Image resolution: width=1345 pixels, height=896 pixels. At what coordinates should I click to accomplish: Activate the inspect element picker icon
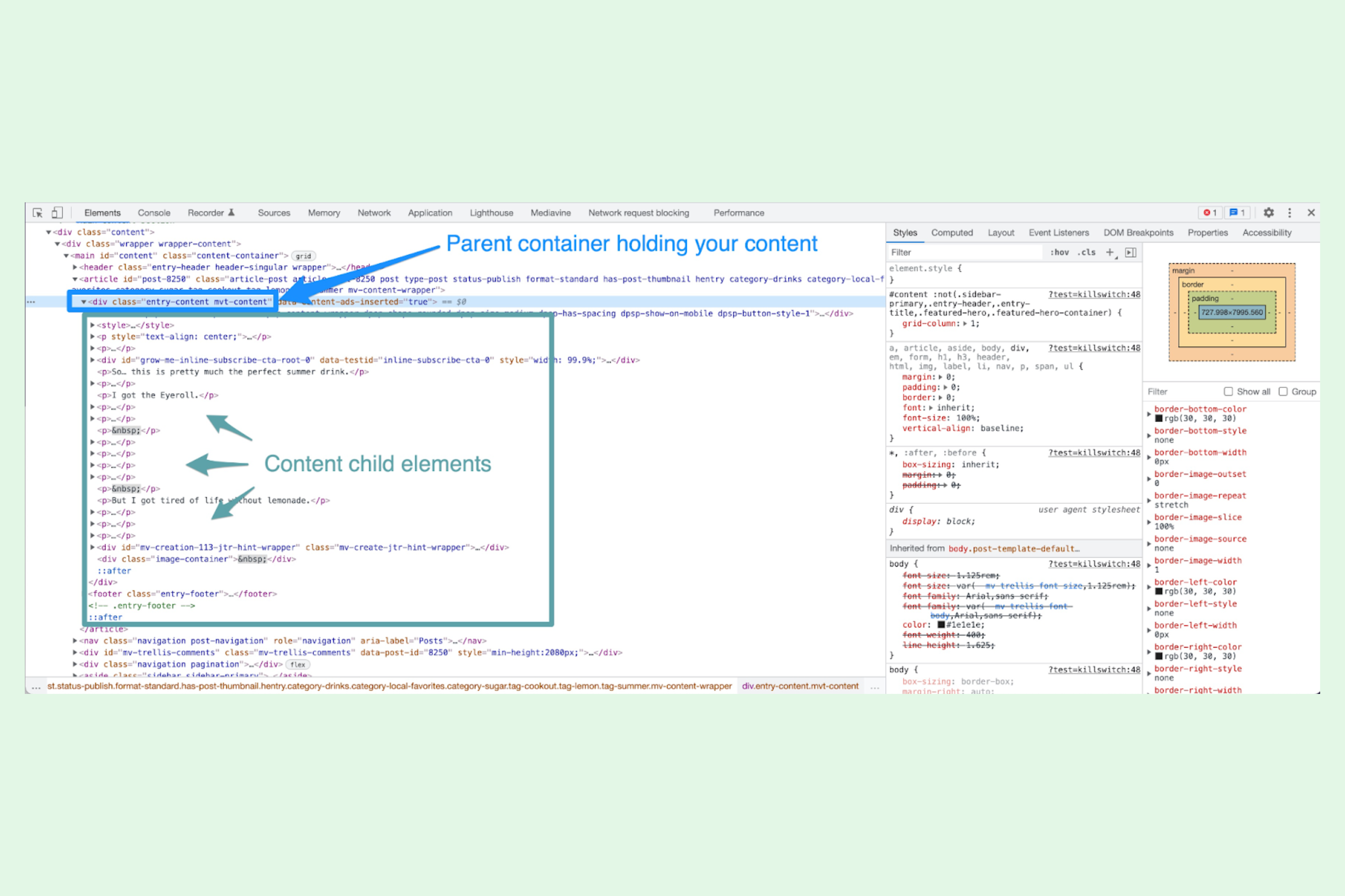38,213
